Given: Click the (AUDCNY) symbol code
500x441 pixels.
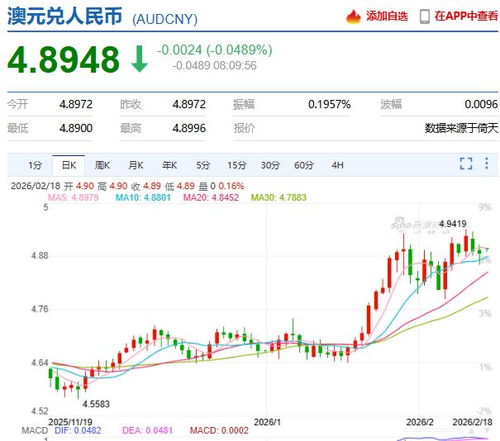Looking at the screenshot, I should coord(165,19).
